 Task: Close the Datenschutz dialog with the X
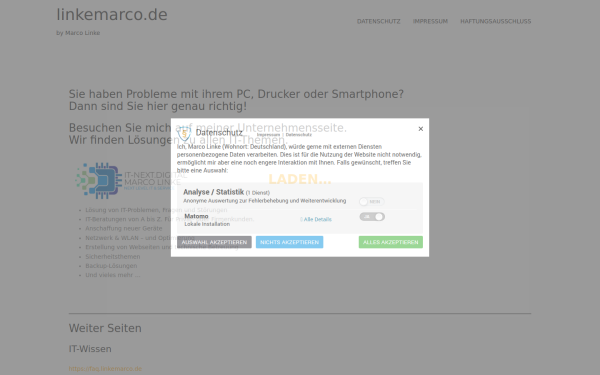coord(421,129)
